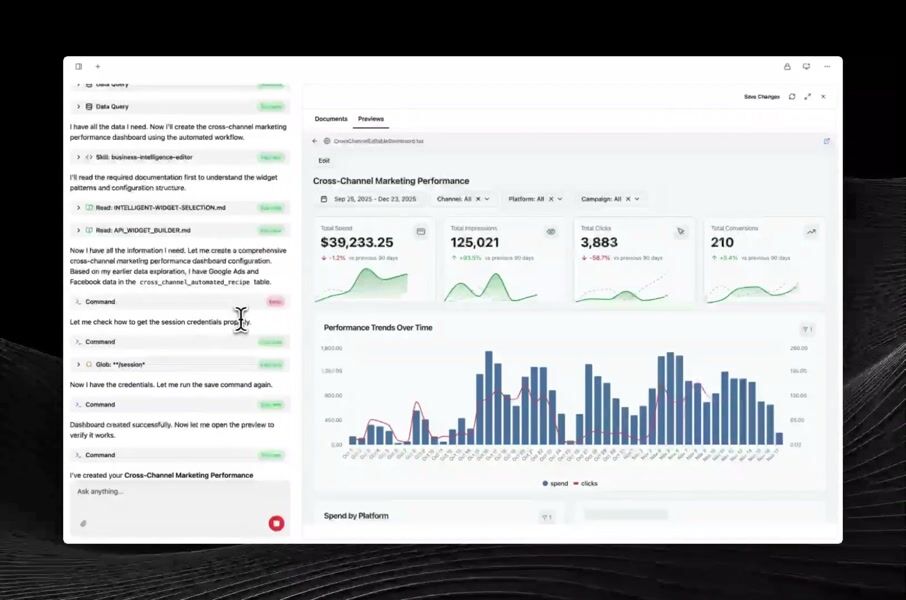Click the red stop generation button

(277, 523)
